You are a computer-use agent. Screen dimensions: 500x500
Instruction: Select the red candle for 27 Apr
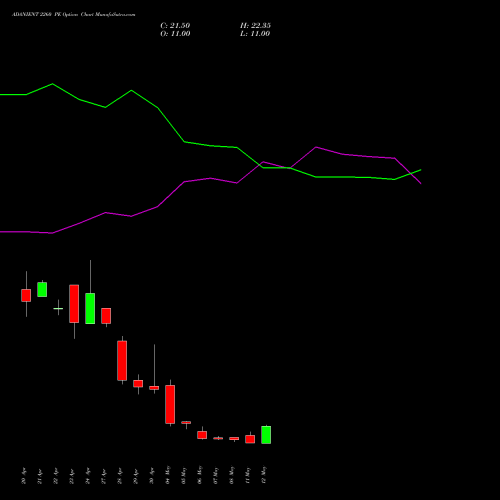click(106, 316)
